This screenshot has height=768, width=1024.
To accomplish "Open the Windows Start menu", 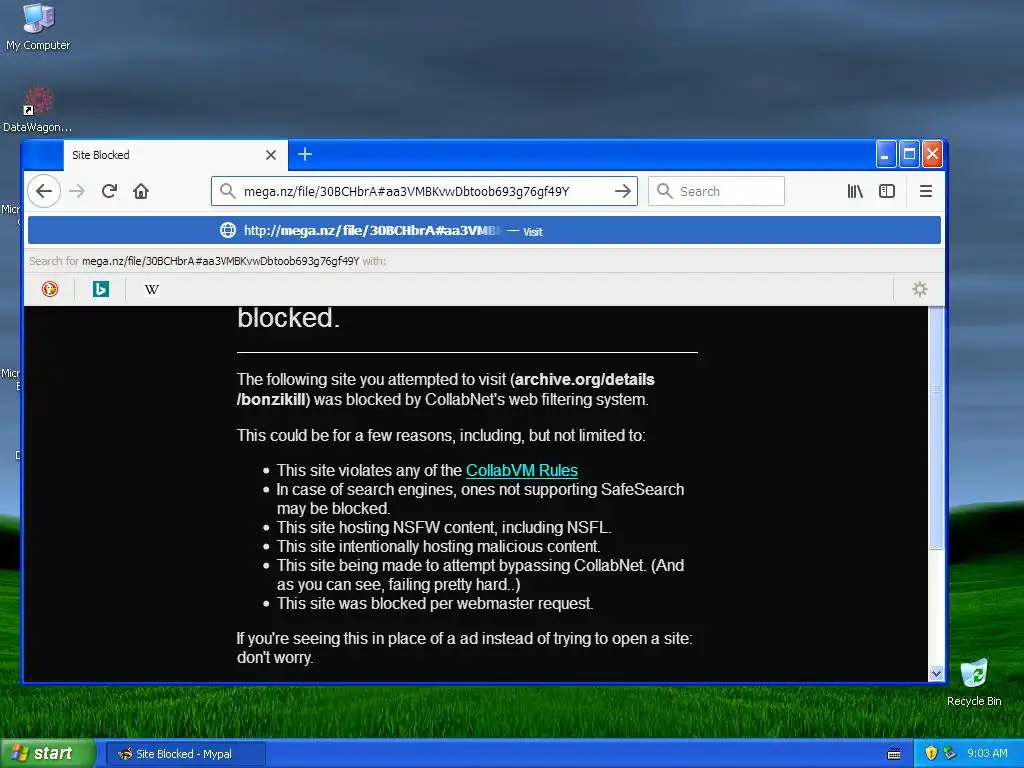I will coord(47,754).
